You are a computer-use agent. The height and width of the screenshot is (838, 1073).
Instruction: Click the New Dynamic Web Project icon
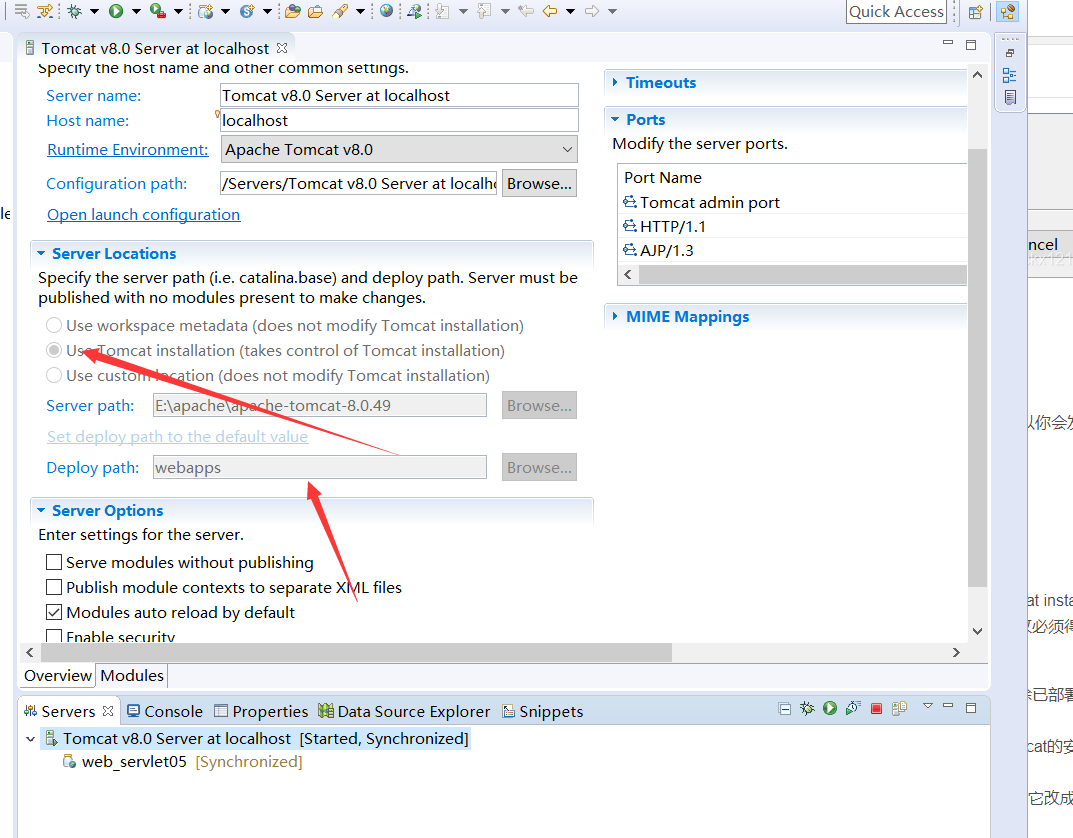(205, 11)
